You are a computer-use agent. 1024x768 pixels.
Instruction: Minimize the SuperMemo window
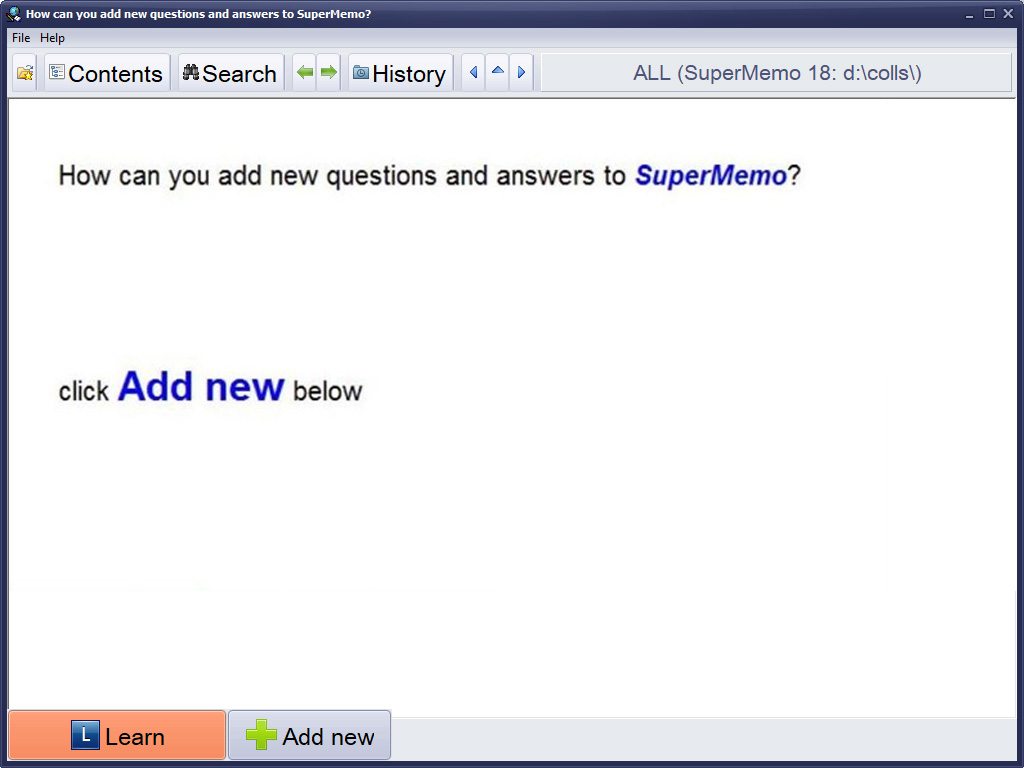point(970,14)
